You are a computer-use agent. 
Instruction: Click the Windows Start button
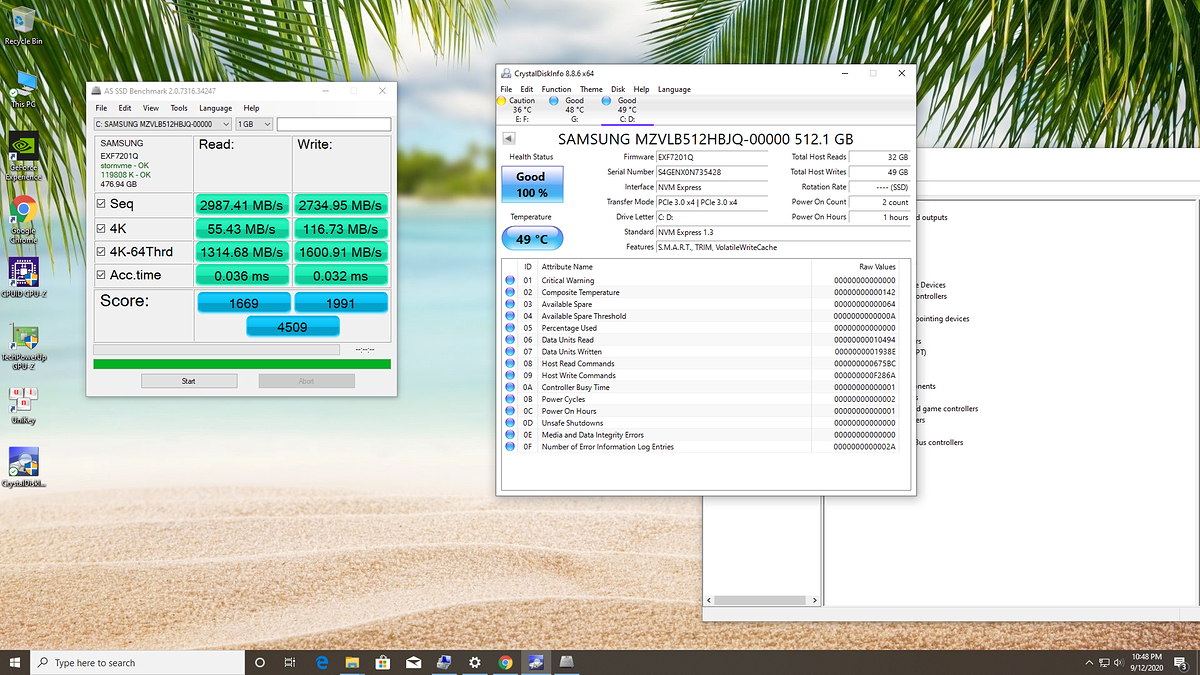tap(15, 662)
